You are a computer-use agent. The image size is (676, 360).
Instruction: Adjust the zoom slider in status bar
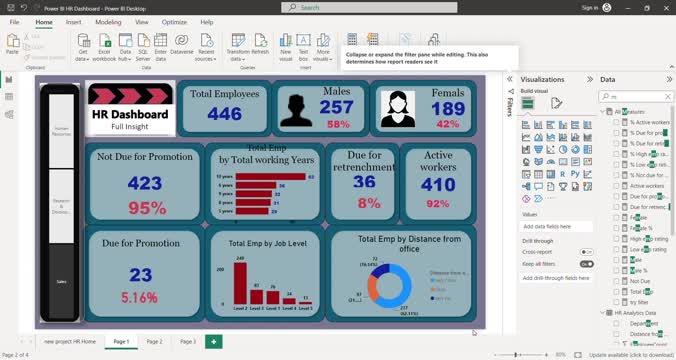[516, 355]
